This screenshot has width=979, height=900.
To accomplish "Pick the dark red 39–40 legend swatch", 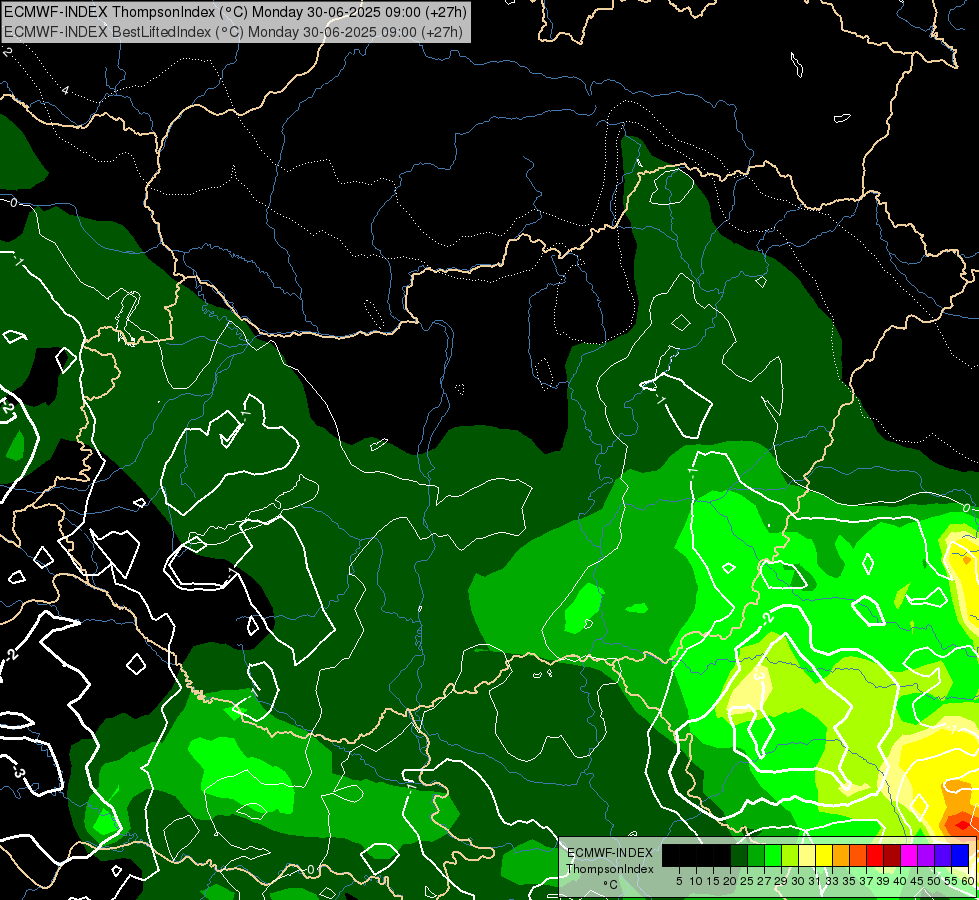I will [892, 855].
